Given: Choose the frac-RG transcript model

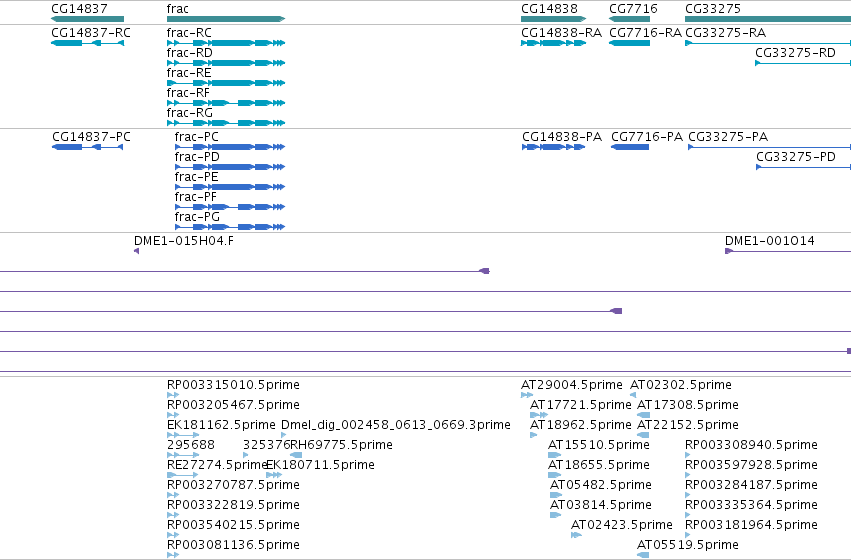Looking at the screenshot, I should pyautogui.click(x=226, y=123).
